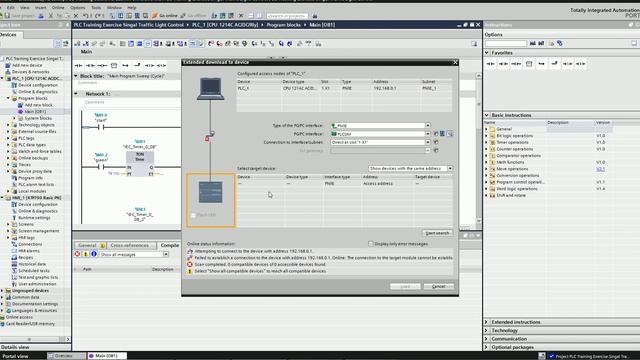Click the binoculars search icon beside the search field
Viewport: 640px width, 360px height.
pyautogui.click(x=315, y=16)
